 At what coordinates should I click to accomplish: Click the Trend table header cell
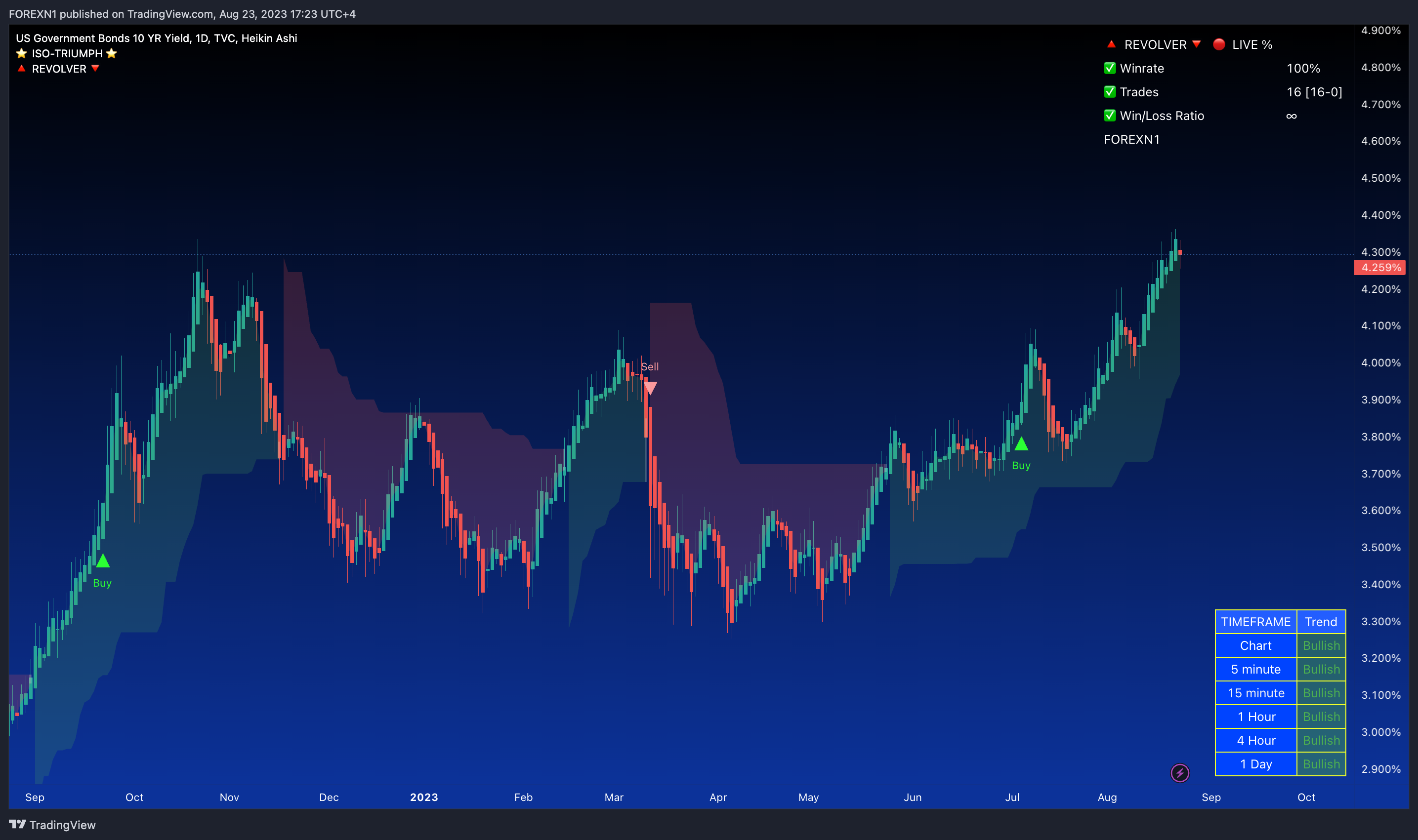(x=1321, y=622)
